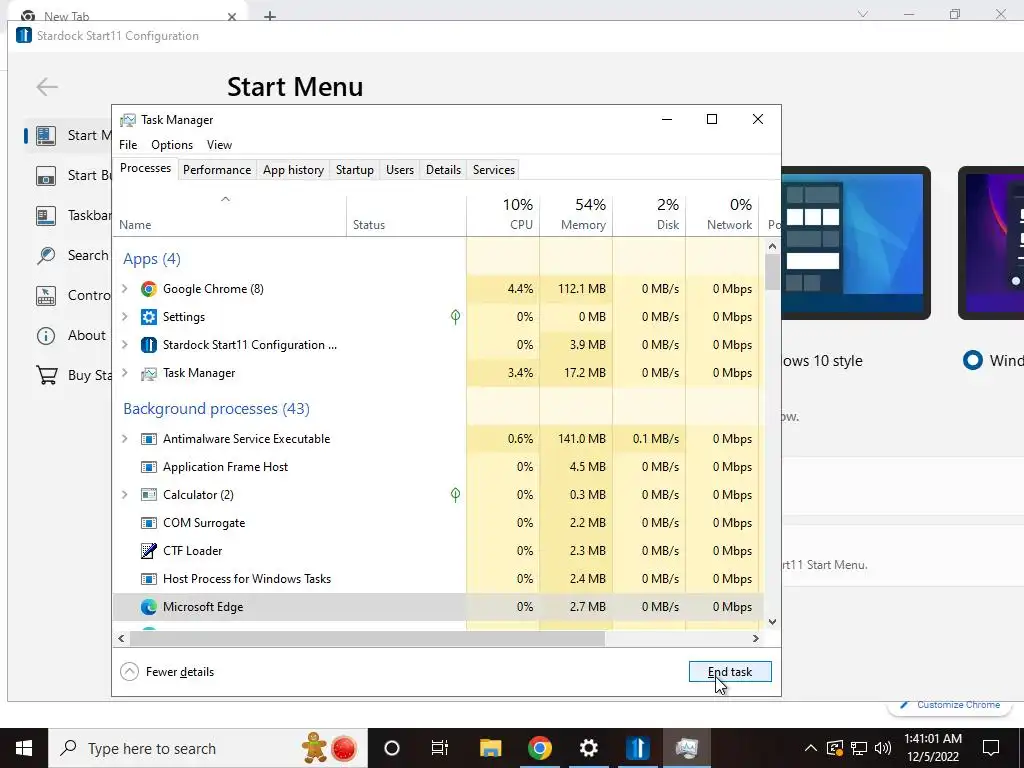Open Chrome from the taskbar

(539, 748)
